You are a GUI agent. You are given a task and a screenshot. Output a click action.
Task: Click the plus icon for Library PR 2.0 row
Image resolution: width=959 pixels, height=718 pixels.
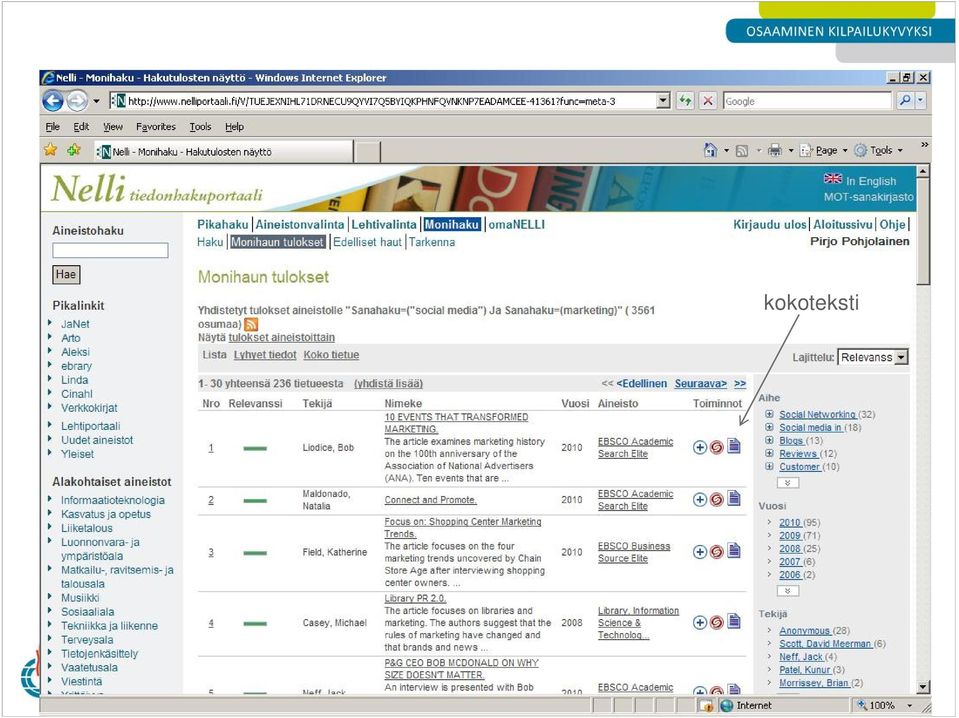tap(700, 623)
